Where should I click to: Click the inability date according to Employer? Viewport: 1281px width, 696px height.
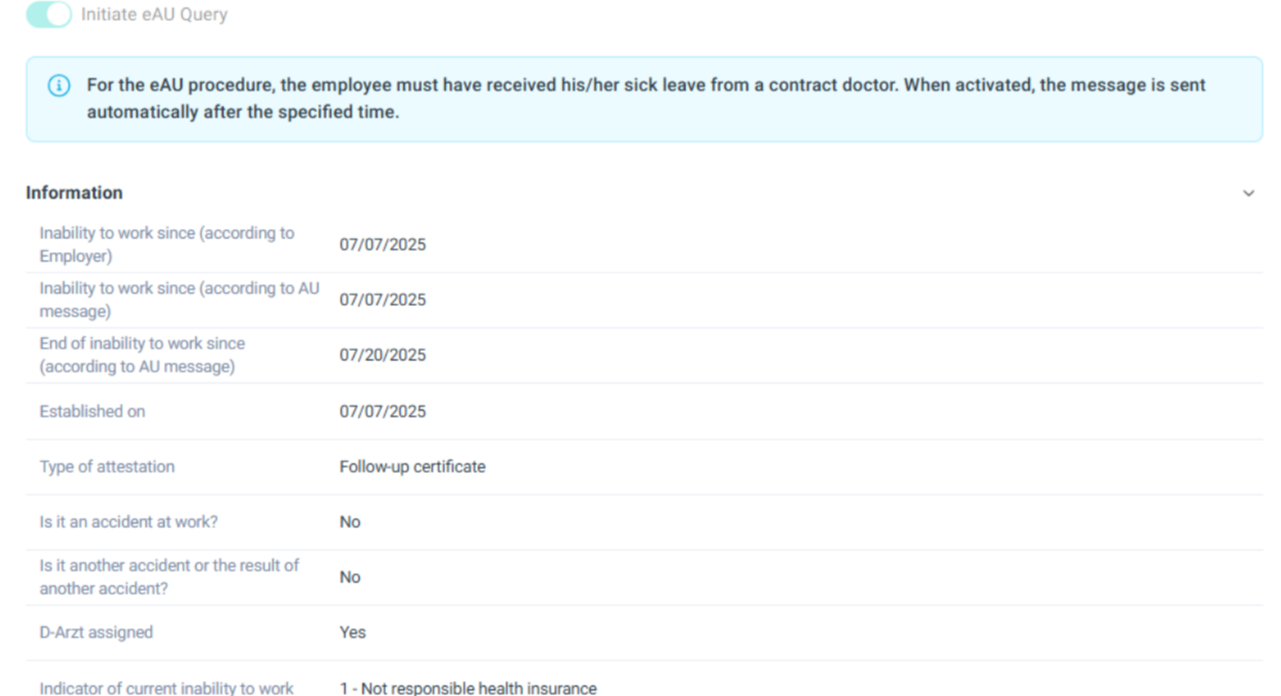click(x=382, y=245)
